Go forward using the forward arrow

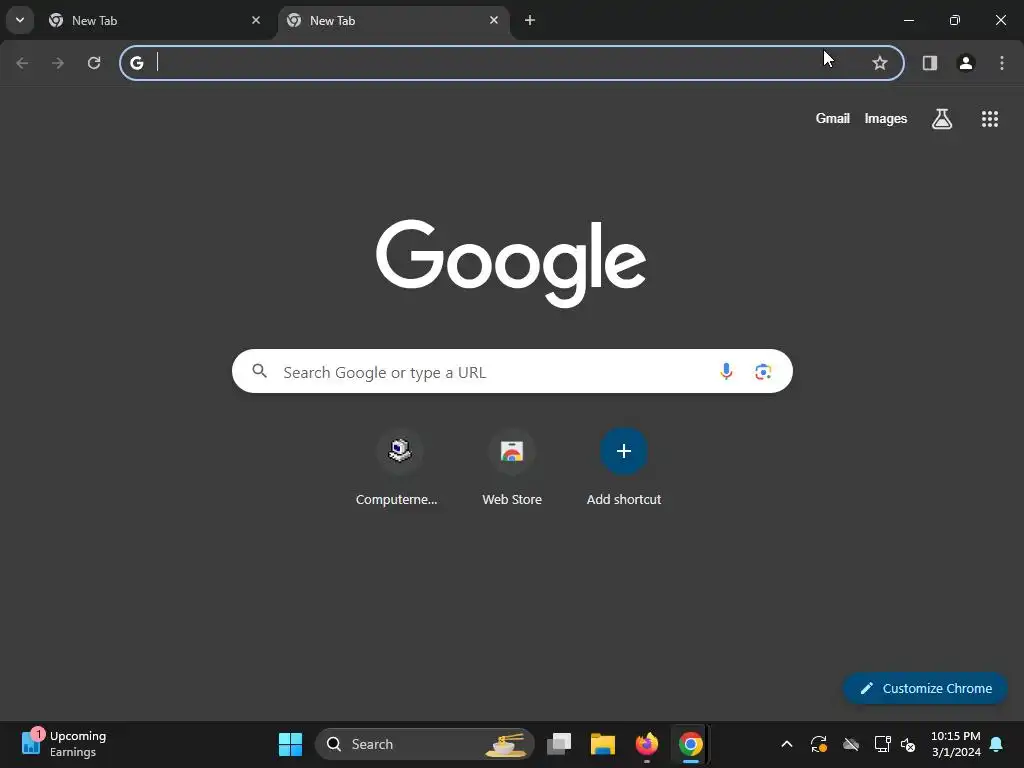coord(58,63)
